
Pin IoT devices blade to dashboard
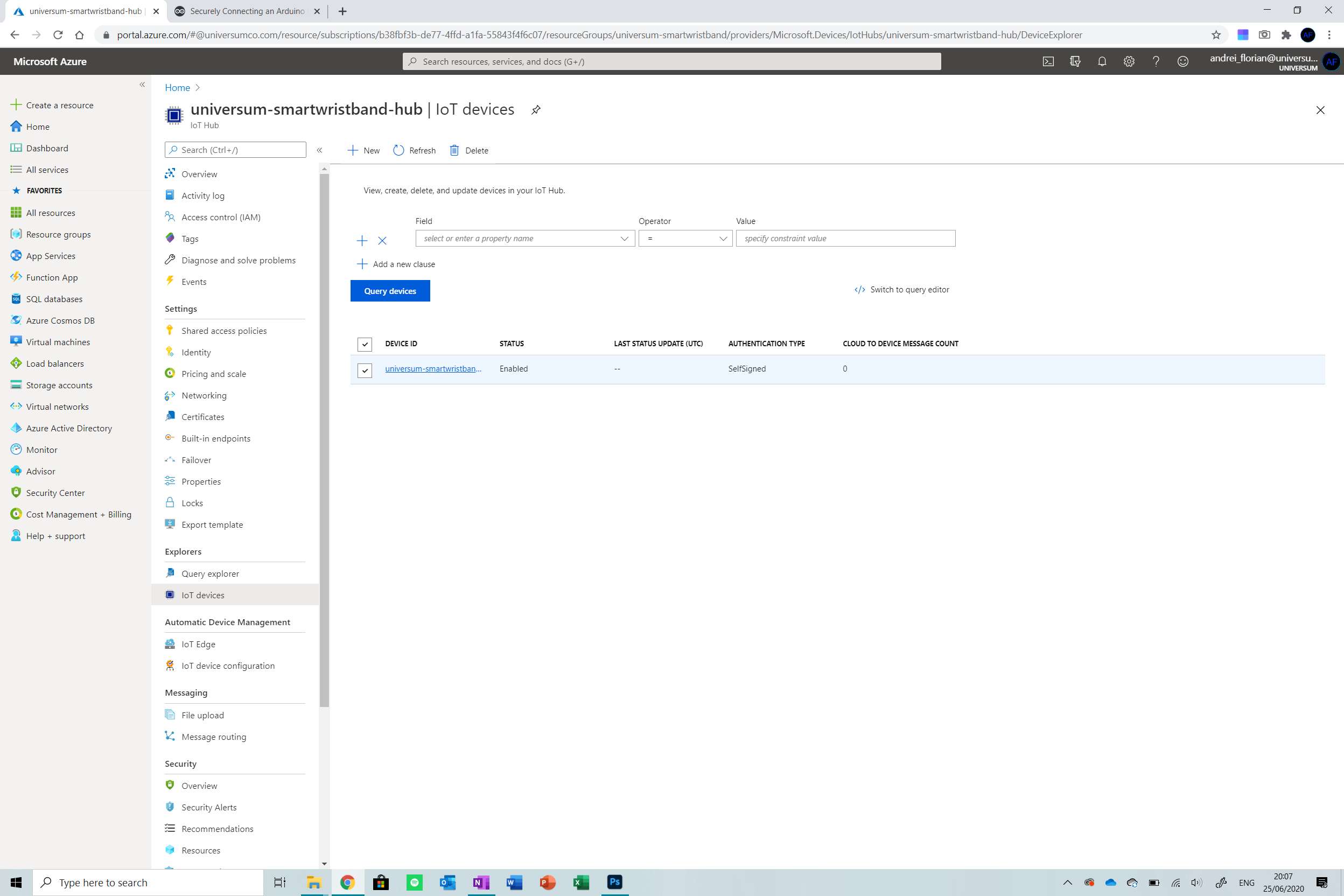pyautogui.click(x=535, y=110)
